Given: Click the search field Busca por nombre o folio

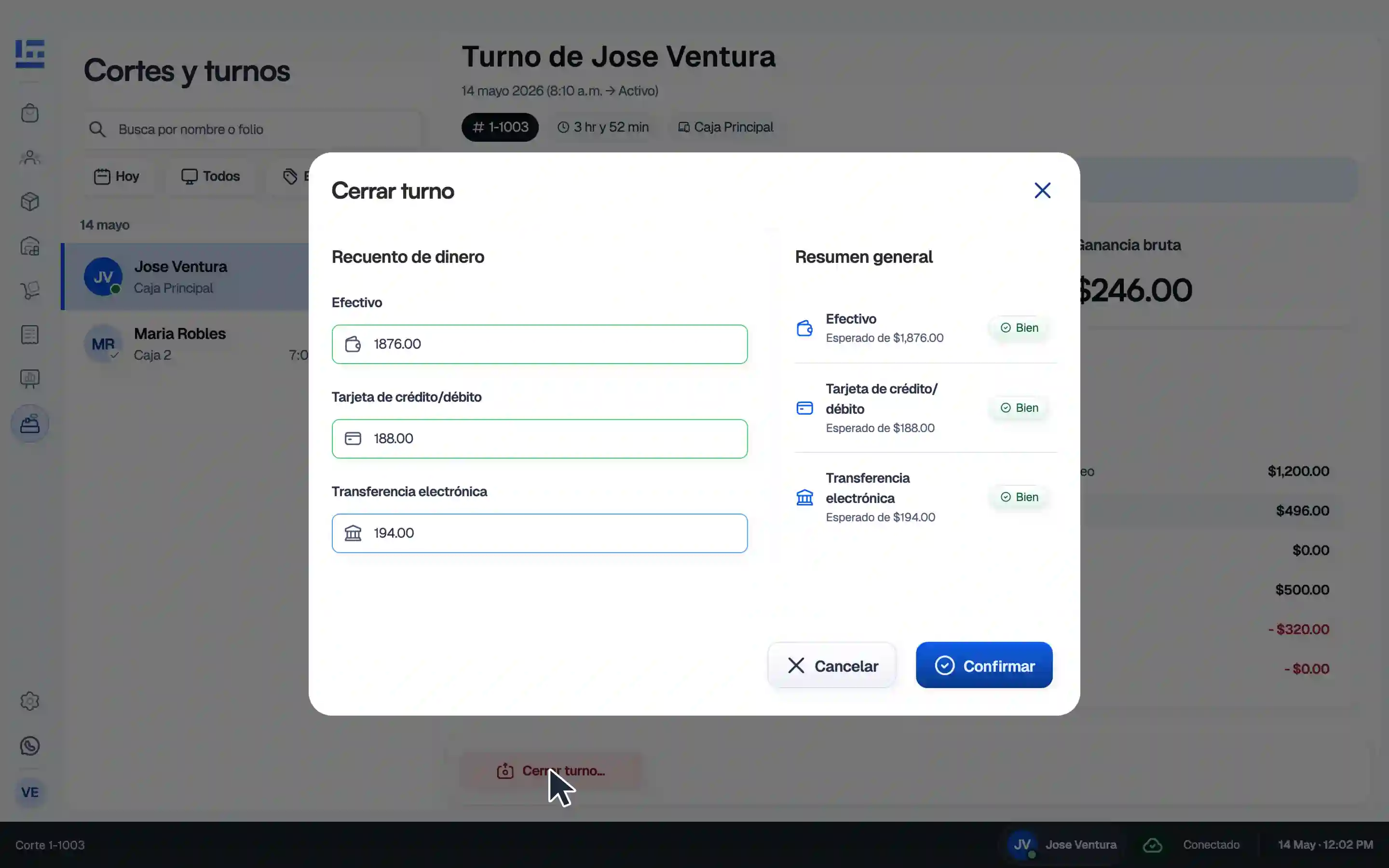Looking at the screenshot, I should 253,130.
